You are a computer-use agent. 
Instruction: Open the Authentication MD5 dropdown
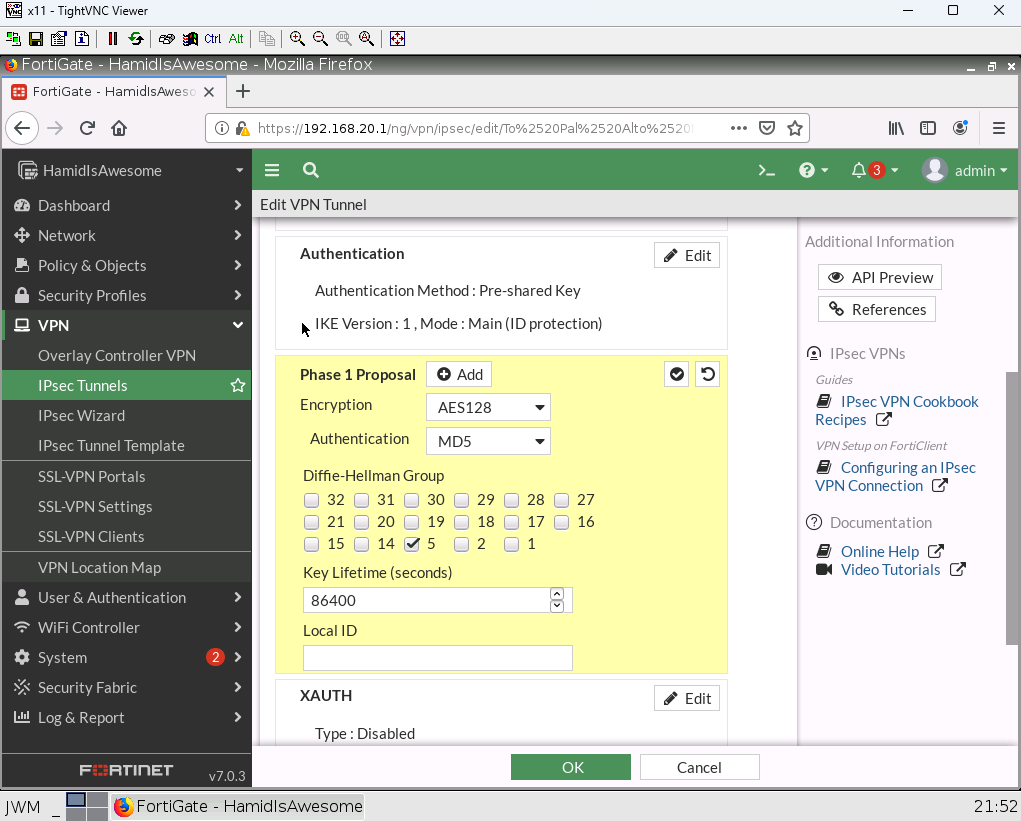[x=488, y=441]
